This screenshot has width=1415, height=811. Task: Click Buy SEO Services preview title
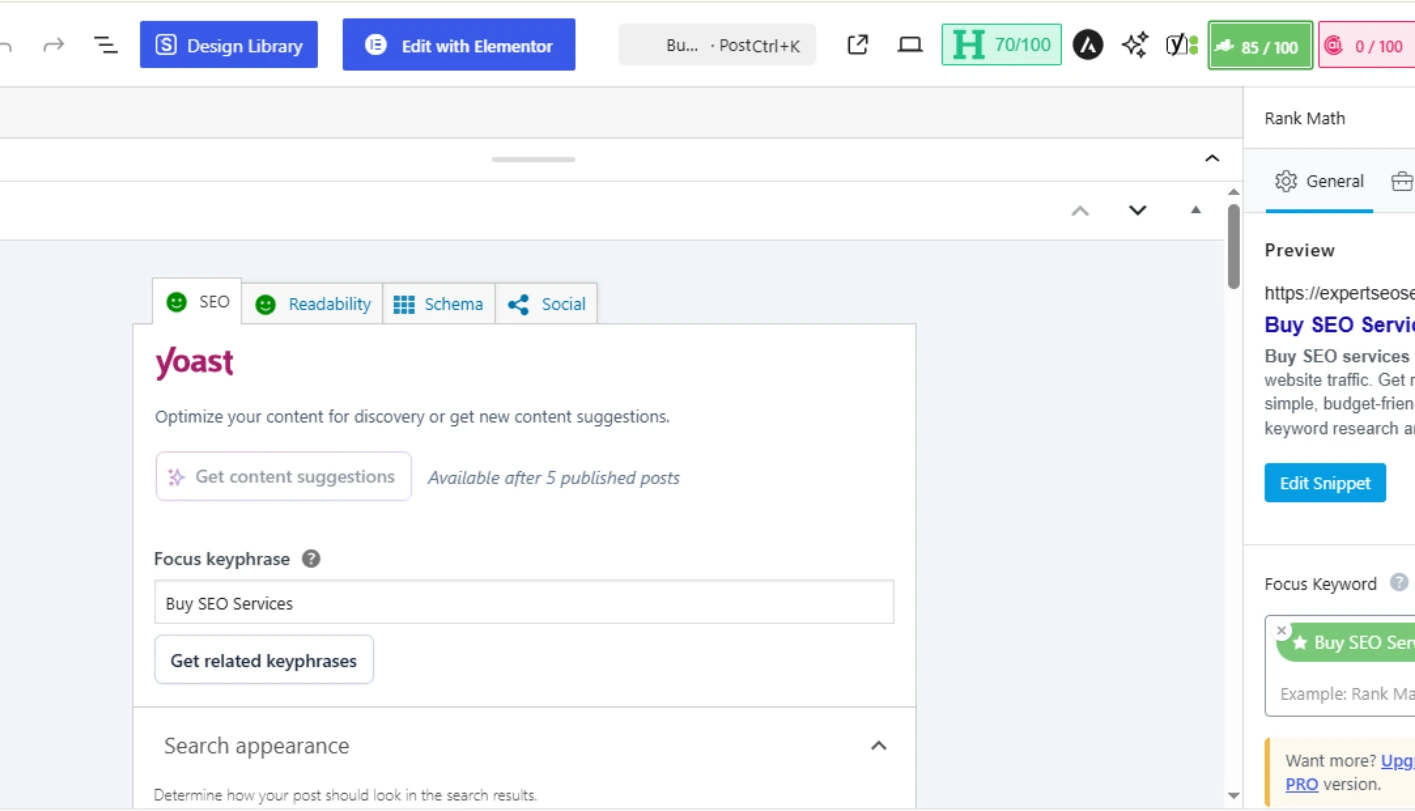(x=1339, y=325)
